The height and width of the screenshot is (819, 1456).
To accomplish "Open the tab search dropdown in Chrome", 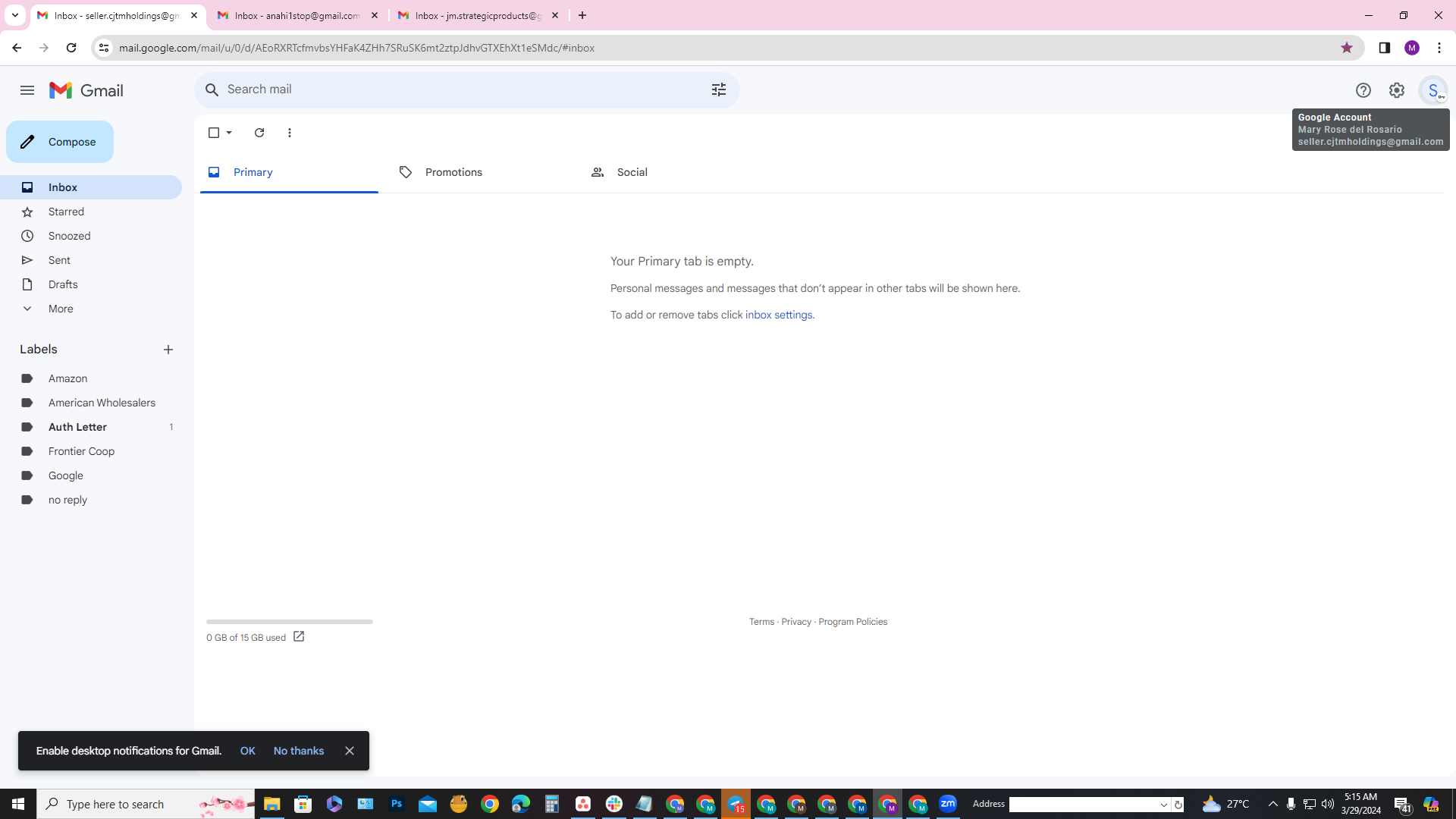I will (x=14, y=15).
